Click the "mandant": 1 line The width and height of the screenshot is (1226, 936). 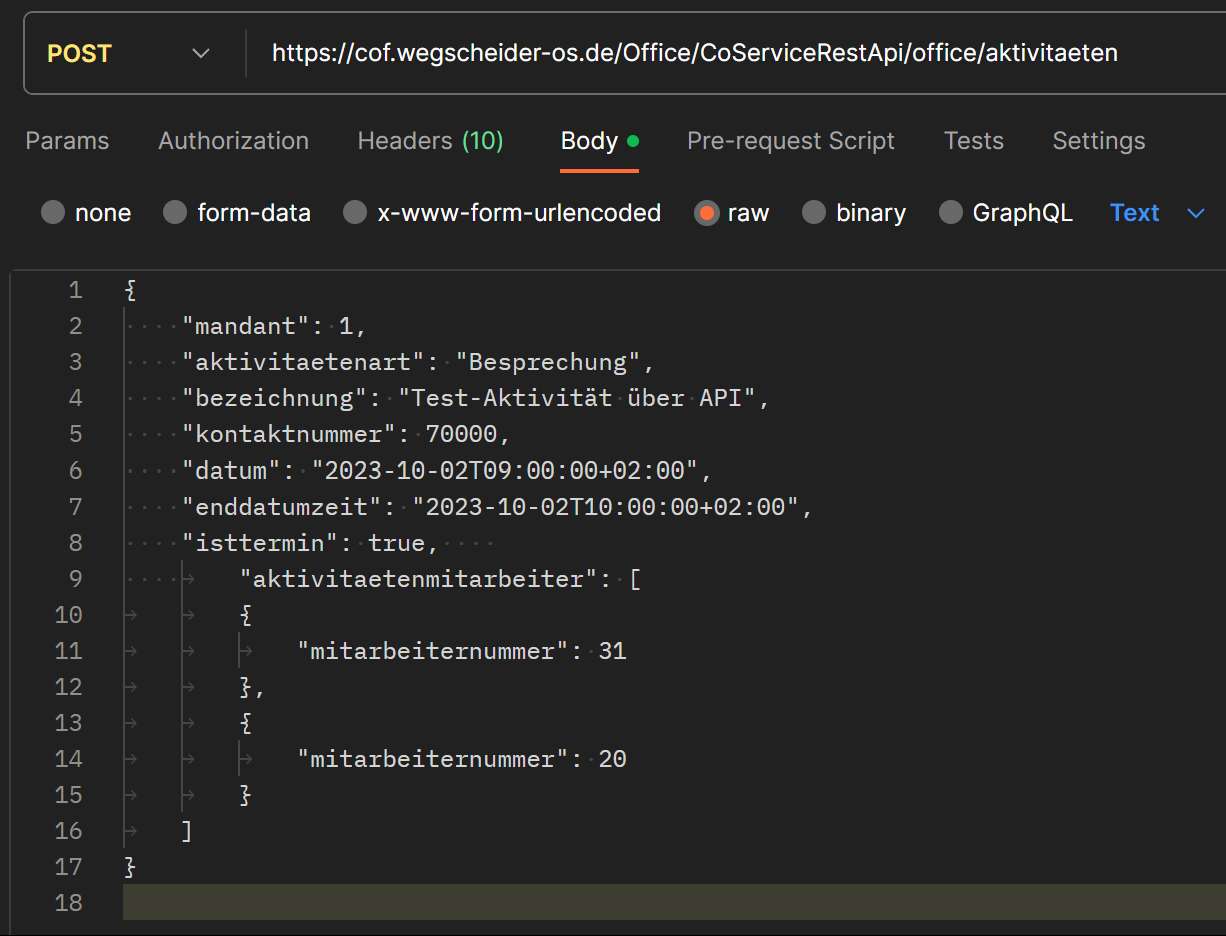pos(275,326)
